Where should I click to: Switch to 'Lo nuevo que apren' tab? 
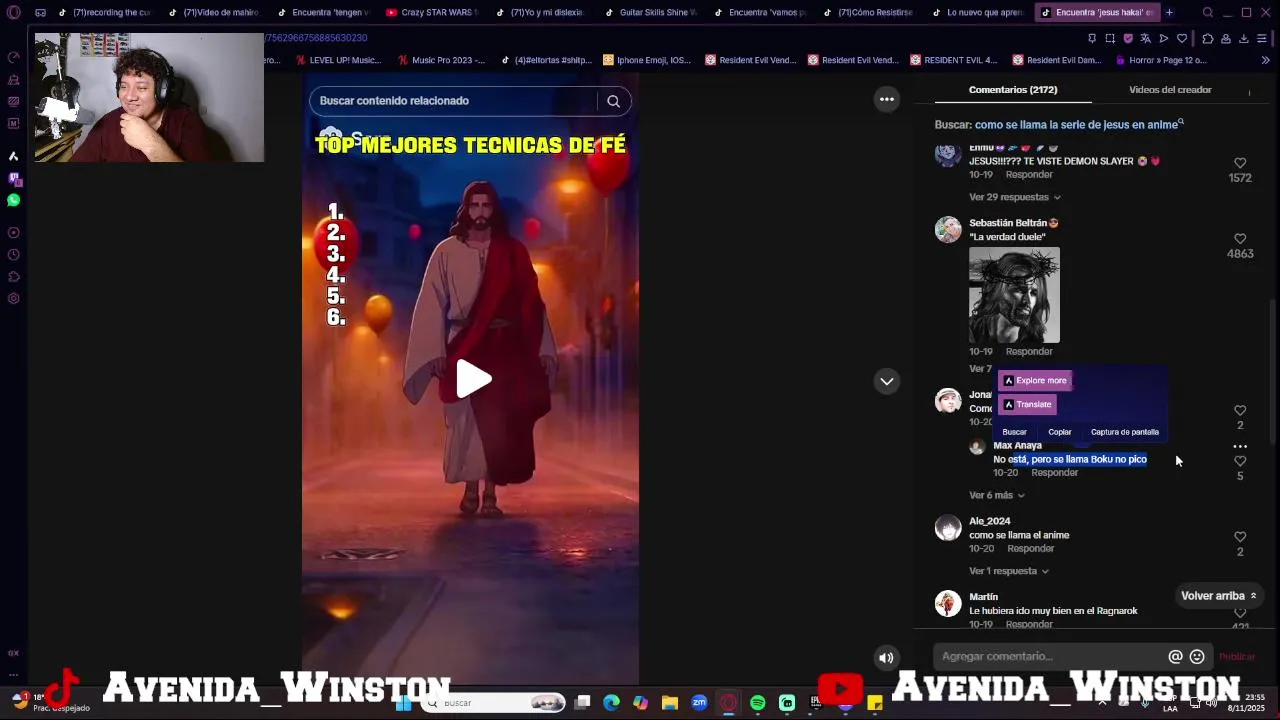[x=978, y=13]
